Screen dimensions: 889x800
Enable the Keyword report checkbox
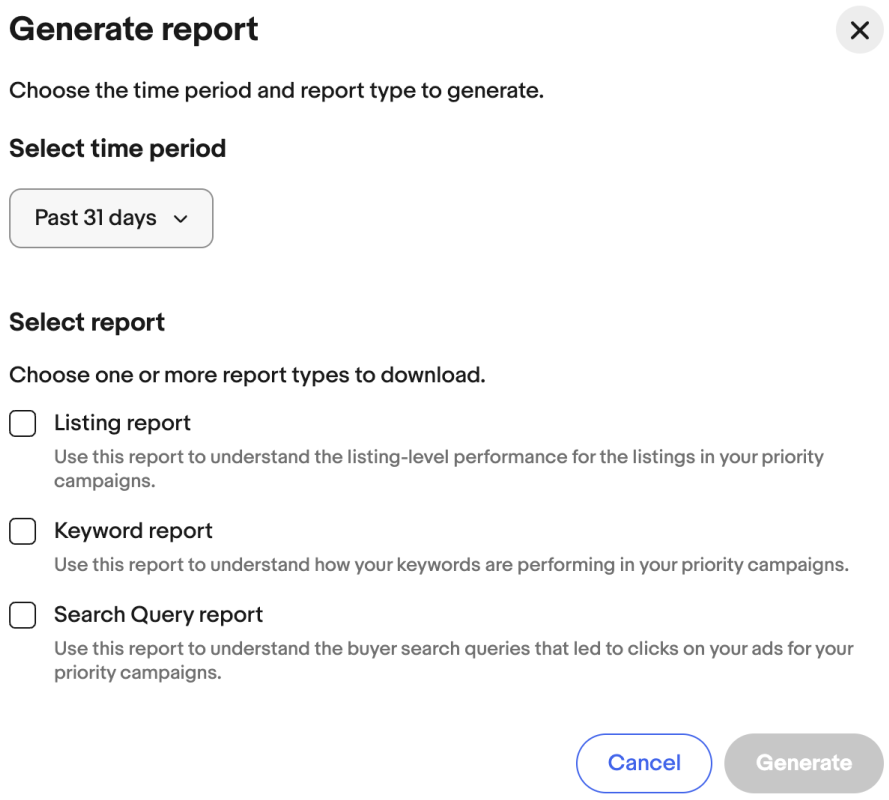(x=23, y=531)
